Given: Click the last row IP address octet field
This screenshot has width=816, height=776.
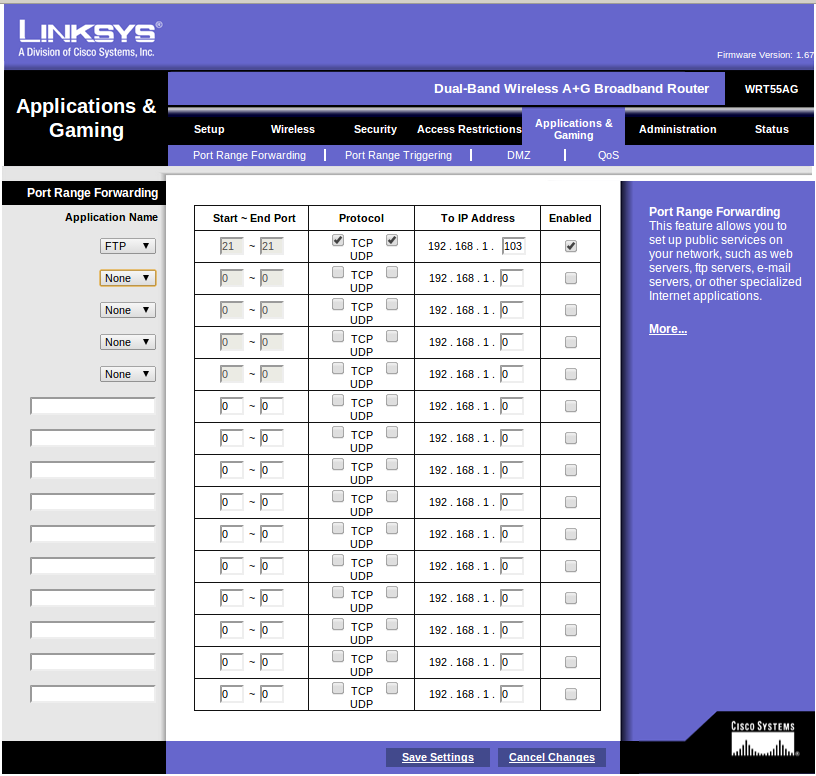Looking at the screenshot, I should tap(512, 694).
